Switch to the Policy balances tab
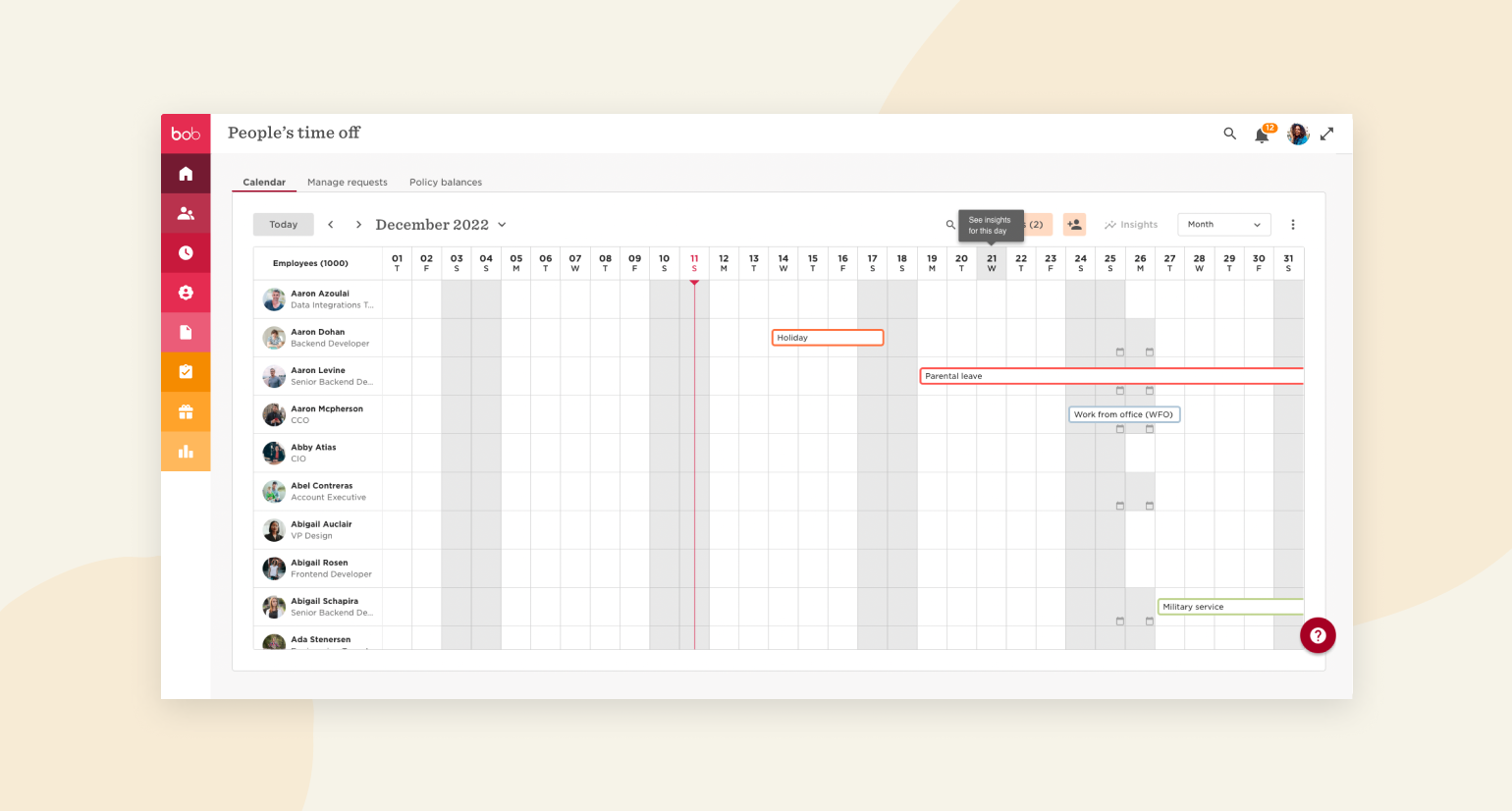The image size is (1512, 811). 446,182
